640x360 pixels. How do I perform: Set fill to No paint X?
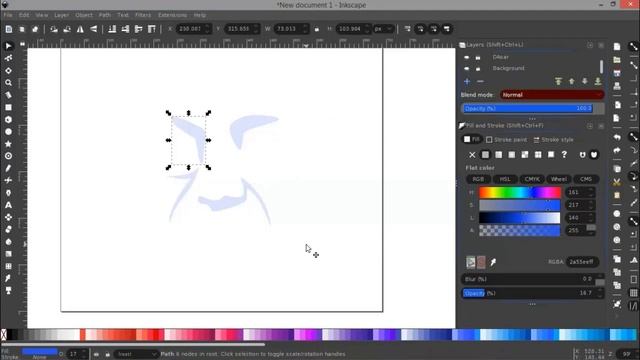472,155
